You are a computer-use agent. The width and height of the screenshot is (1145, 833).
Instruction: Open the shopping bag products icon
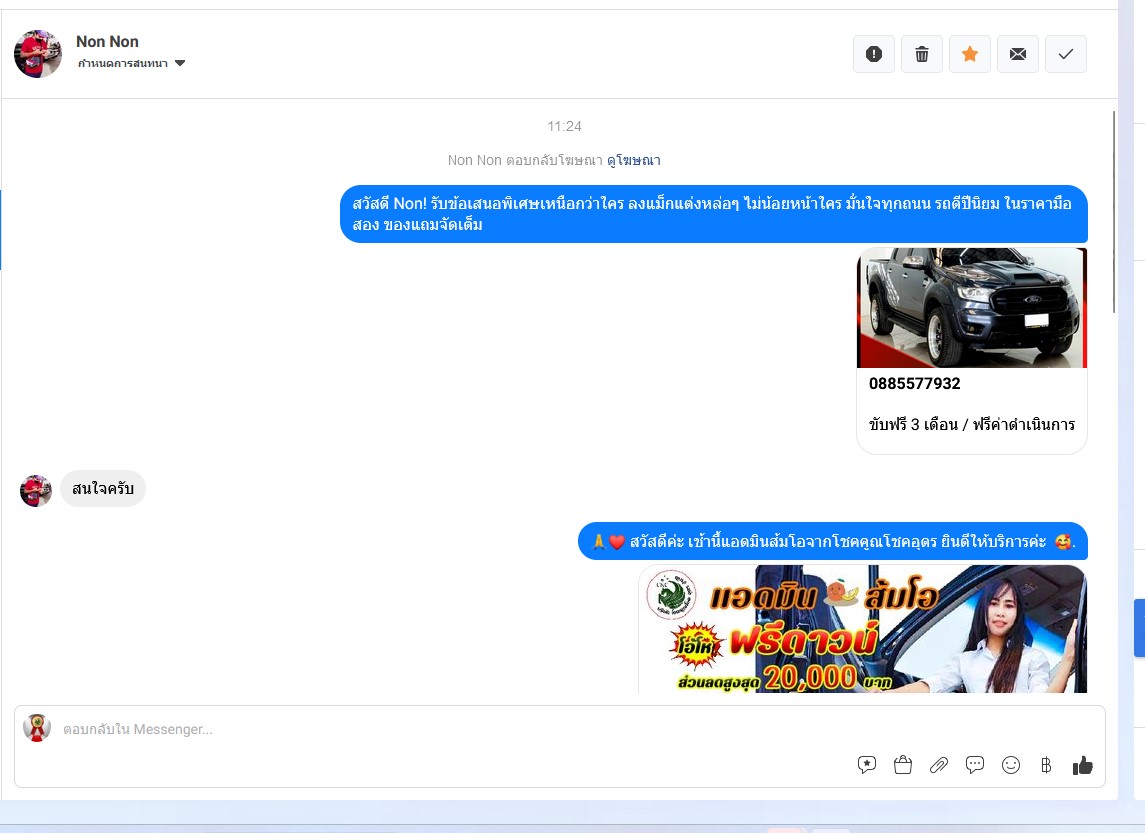click(x=903, y=765)
